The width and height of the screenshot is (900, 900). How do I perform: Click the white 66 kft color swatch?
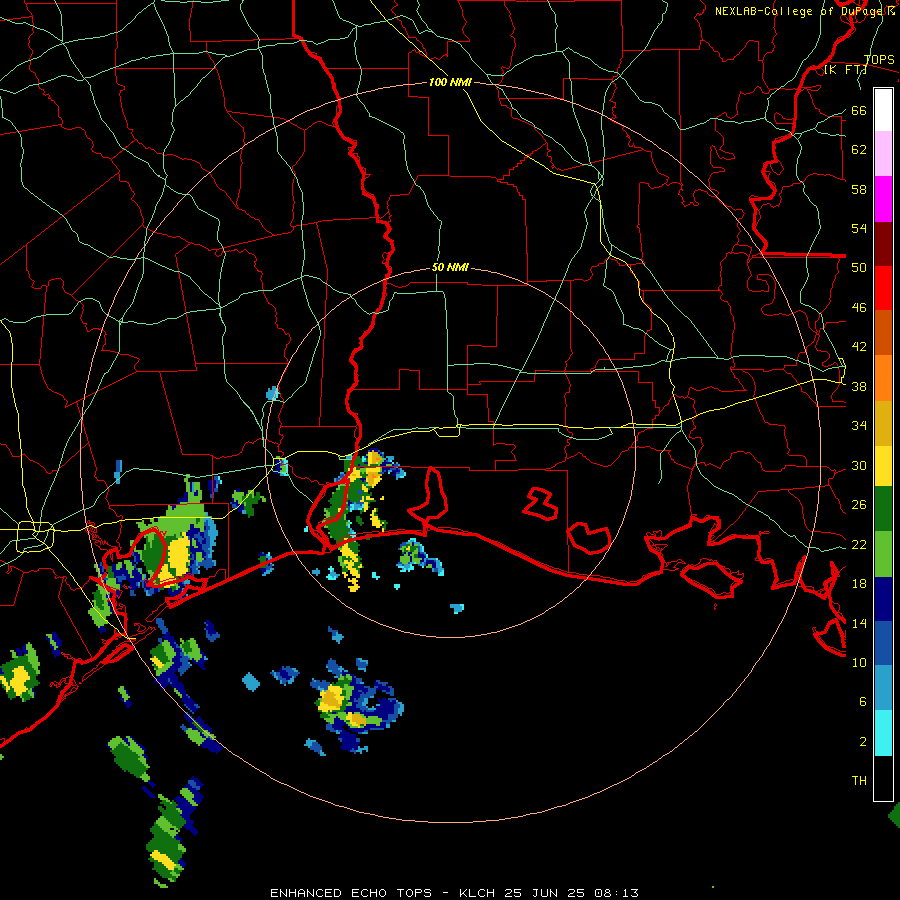tap(883, 110)
